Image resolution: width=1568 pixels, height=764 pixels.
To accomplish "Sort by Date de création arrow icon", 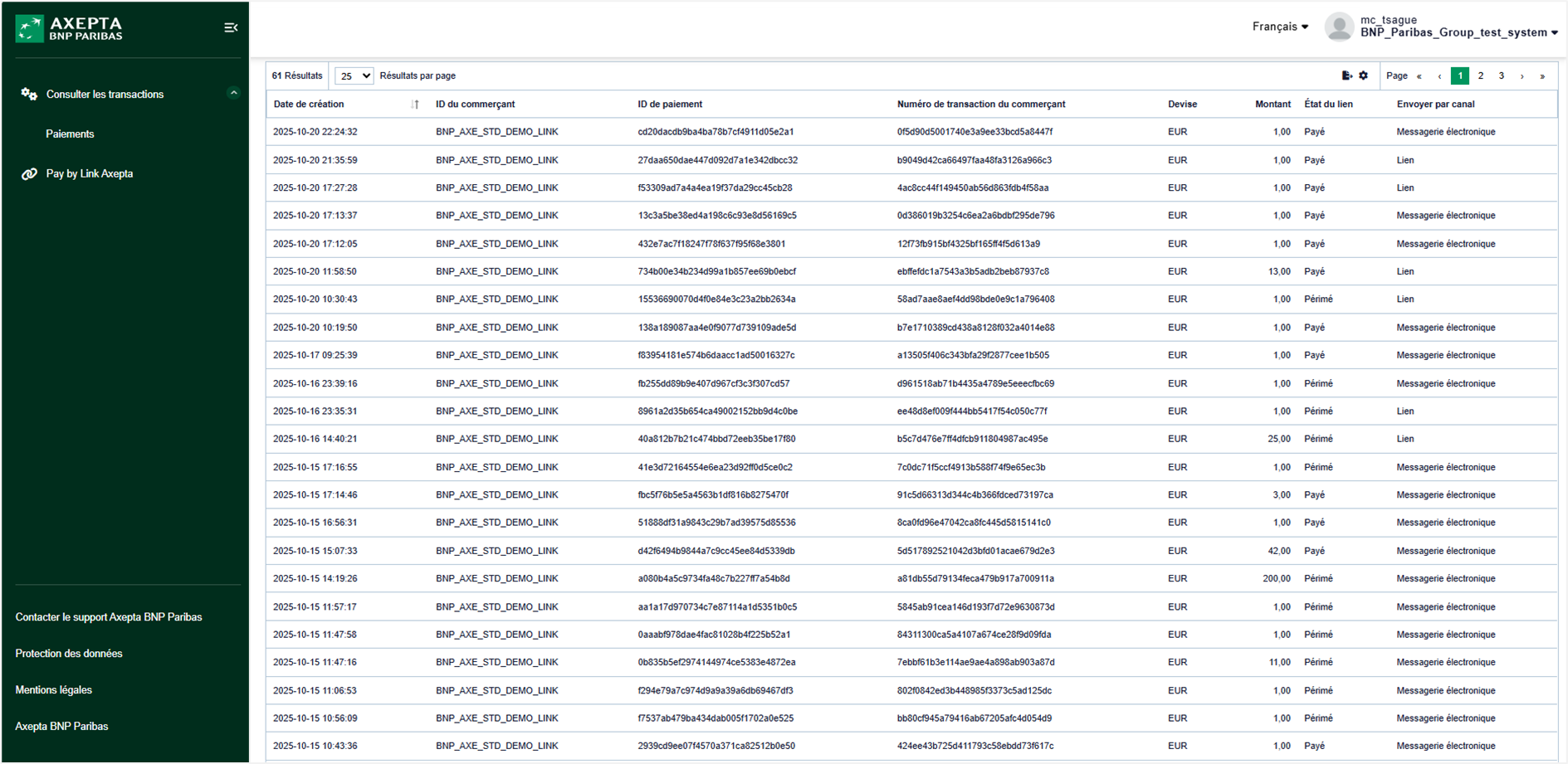I will [415, 105].
